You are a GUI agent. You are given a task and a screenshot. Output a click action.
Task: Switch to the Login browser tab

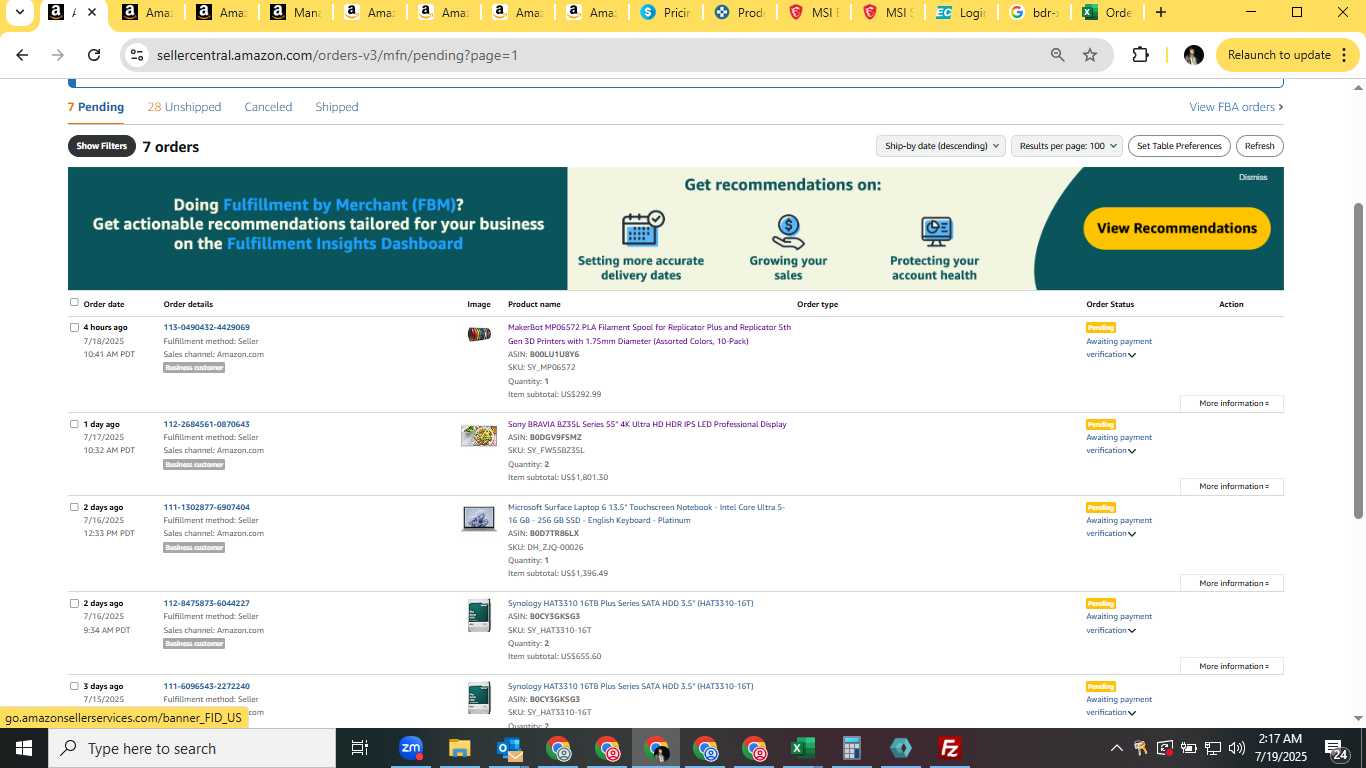[x=960, y=13]
